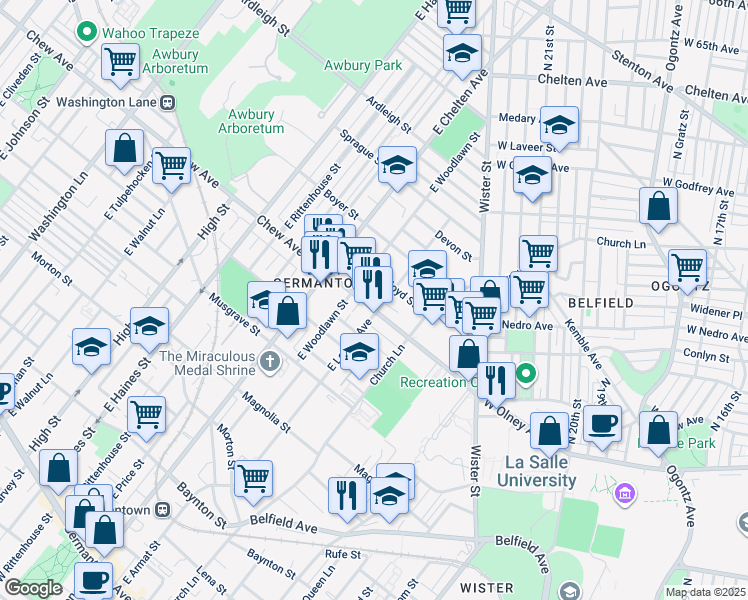Click the Germantown train station icon
Screen dimensions: 748x600
tap(163, 510)
